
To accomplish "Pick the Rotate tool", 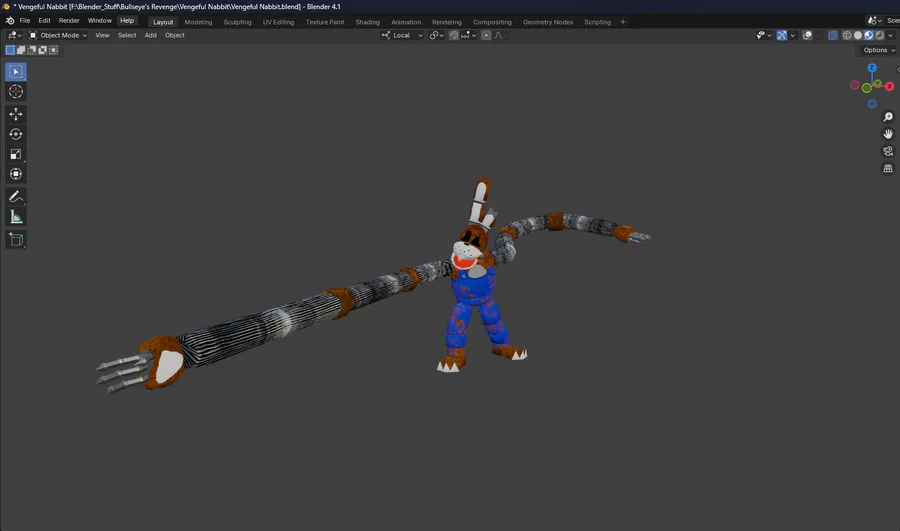I will [15, 134].
